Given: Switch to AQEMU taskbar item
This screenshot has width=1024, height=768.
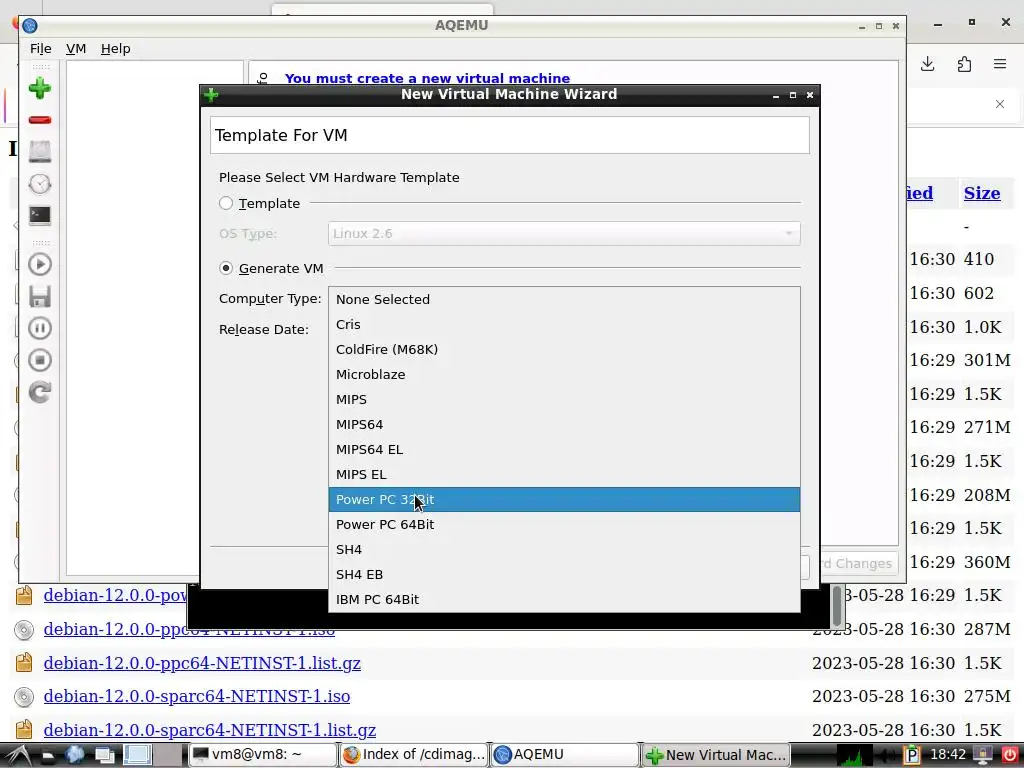Looking at the screenshot, I should 565,755.
